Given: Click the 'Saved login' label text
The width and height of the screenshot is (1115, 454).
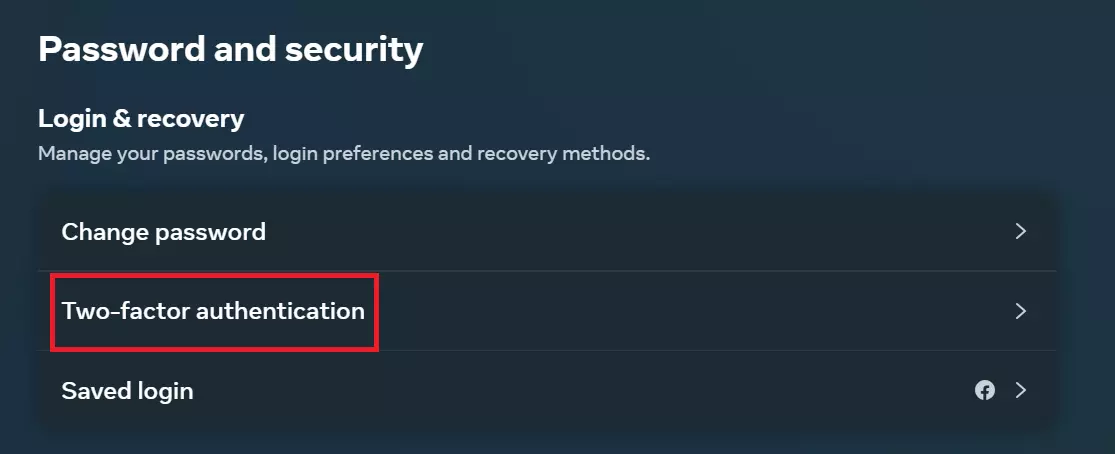Looking at the screenshot, I should pos(127,390).
